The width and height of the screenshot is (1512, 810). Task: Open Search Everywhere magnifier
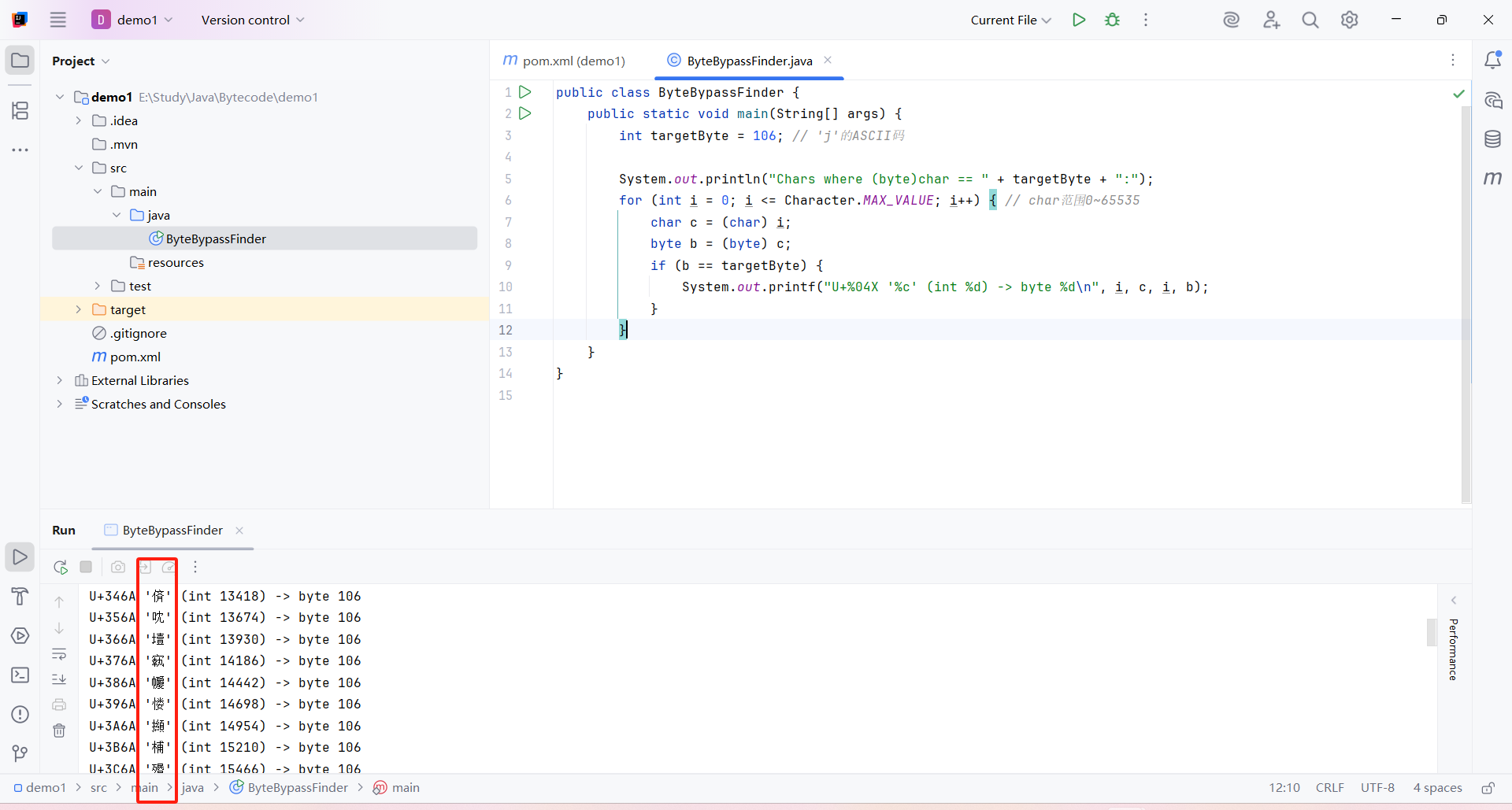point(1310,20)
